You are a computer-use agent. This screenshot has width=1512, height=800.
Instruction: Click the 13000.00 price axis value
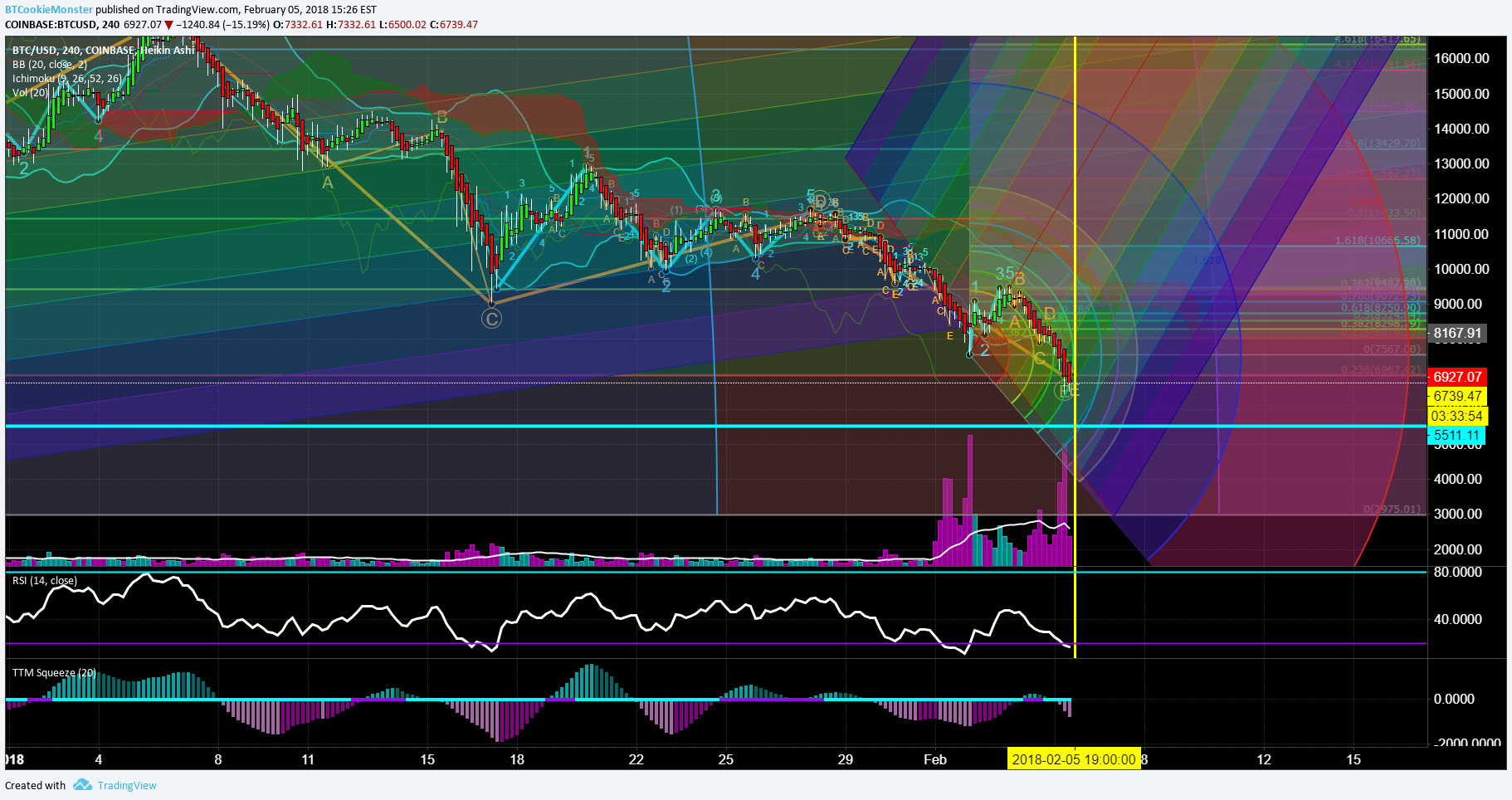[x=1461, y=163]
